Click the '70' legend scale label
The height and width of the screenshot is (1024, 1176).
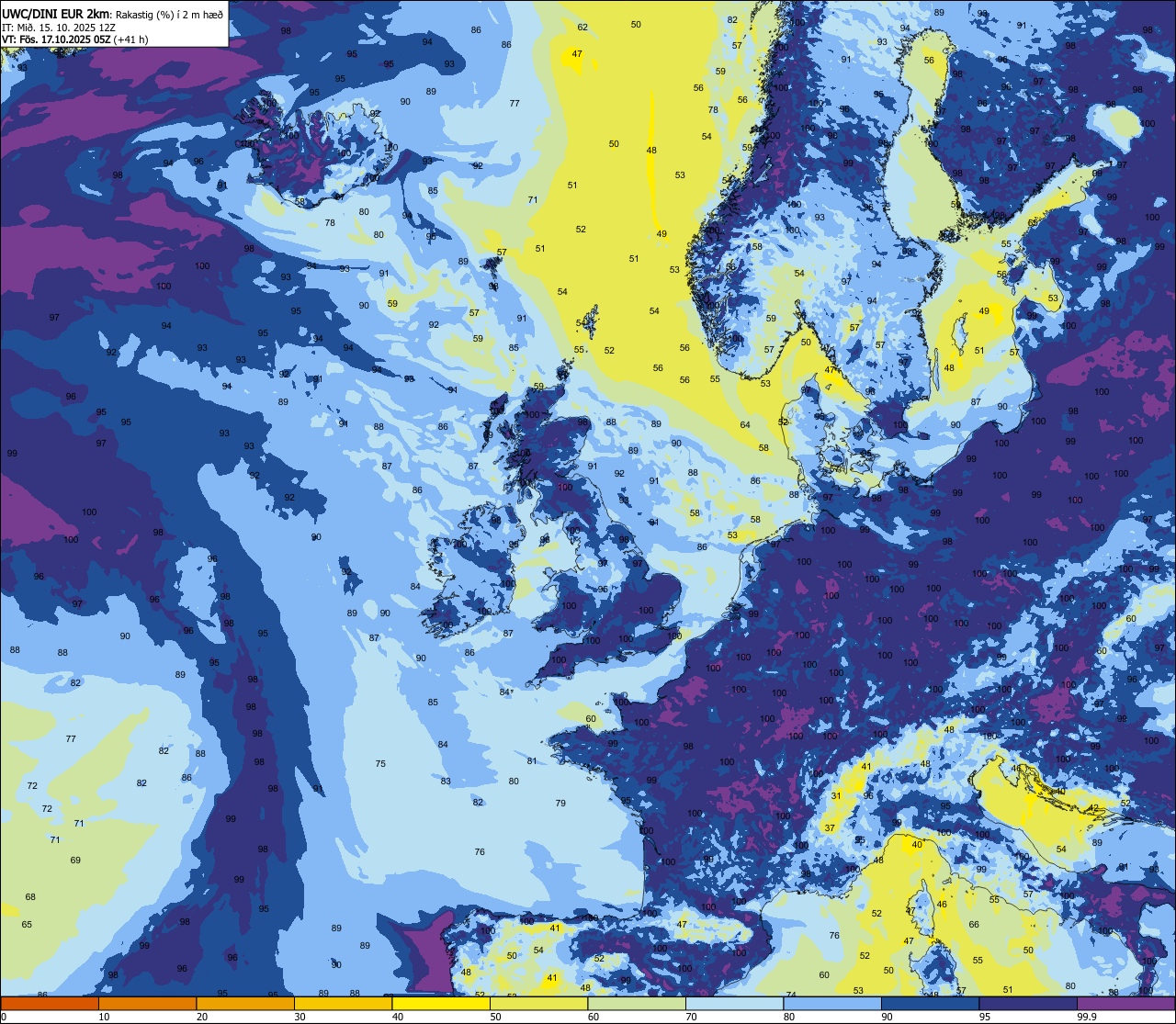coord(692,1017)
